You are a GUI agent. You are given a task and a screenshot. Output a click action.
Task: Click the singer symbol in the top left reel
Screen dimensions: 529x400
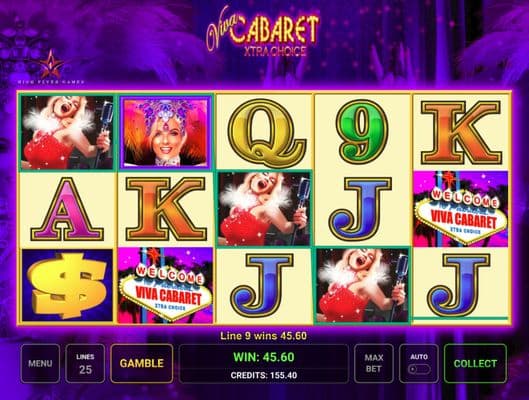click(x=67, y=132)
